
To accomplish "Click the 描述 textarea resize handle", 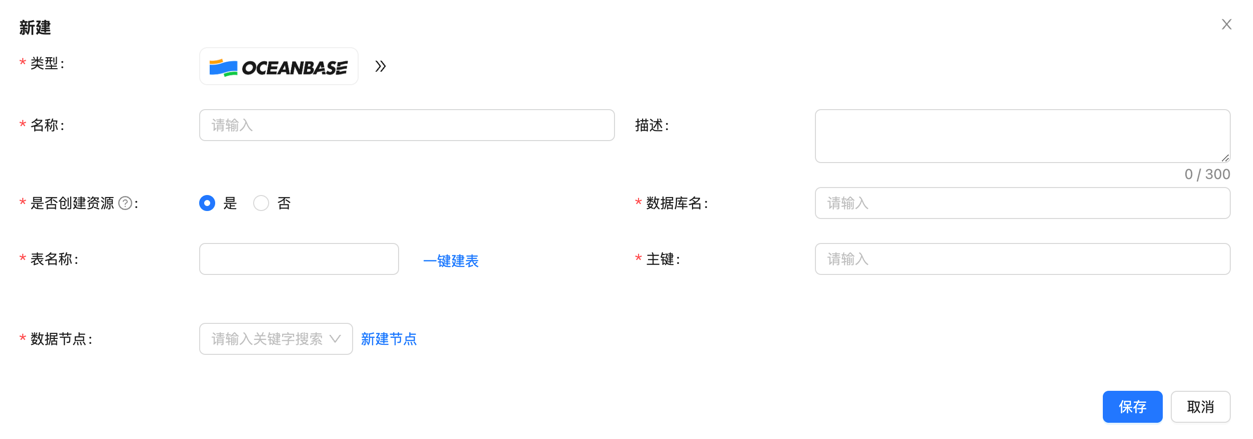I will pyautogui.click(x=1225, y=157).
